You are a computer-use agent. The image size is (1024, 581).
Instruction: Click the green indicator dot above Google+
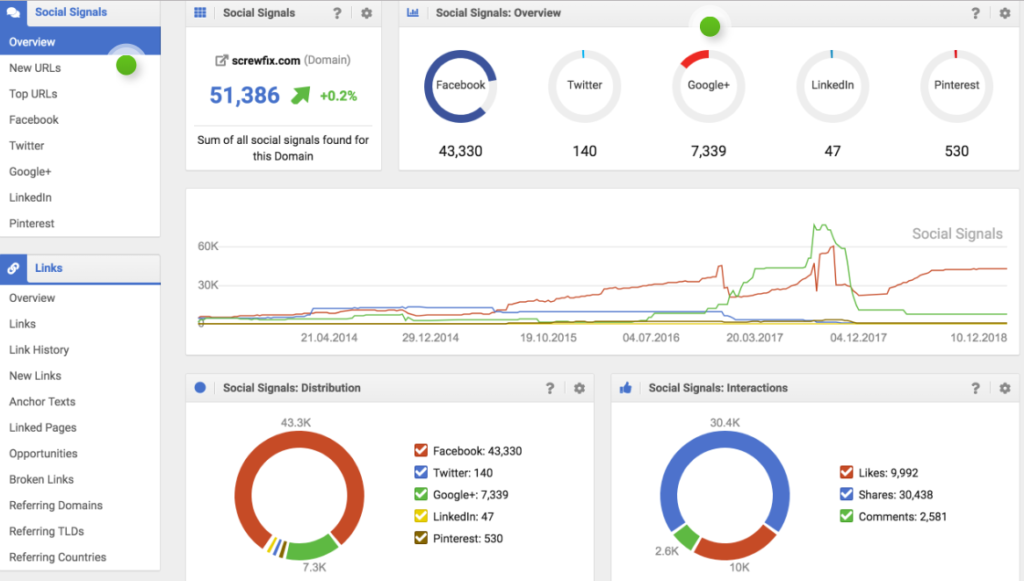pyautogui.click(x=709, y=26)
